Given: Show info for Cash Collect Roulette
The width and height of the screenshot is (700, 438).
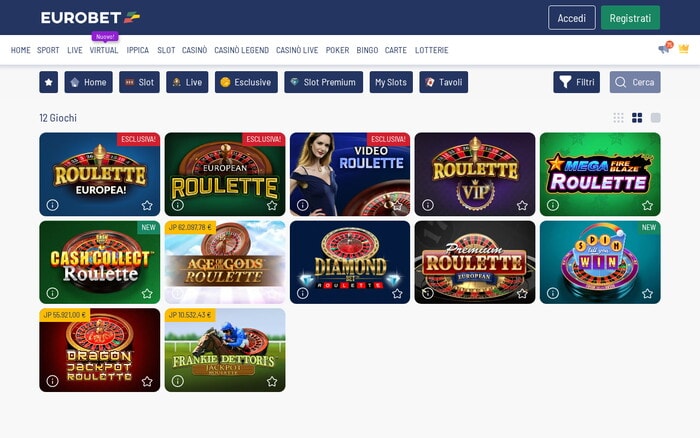Looking at the screenshot, I should [x=52, y=293].
